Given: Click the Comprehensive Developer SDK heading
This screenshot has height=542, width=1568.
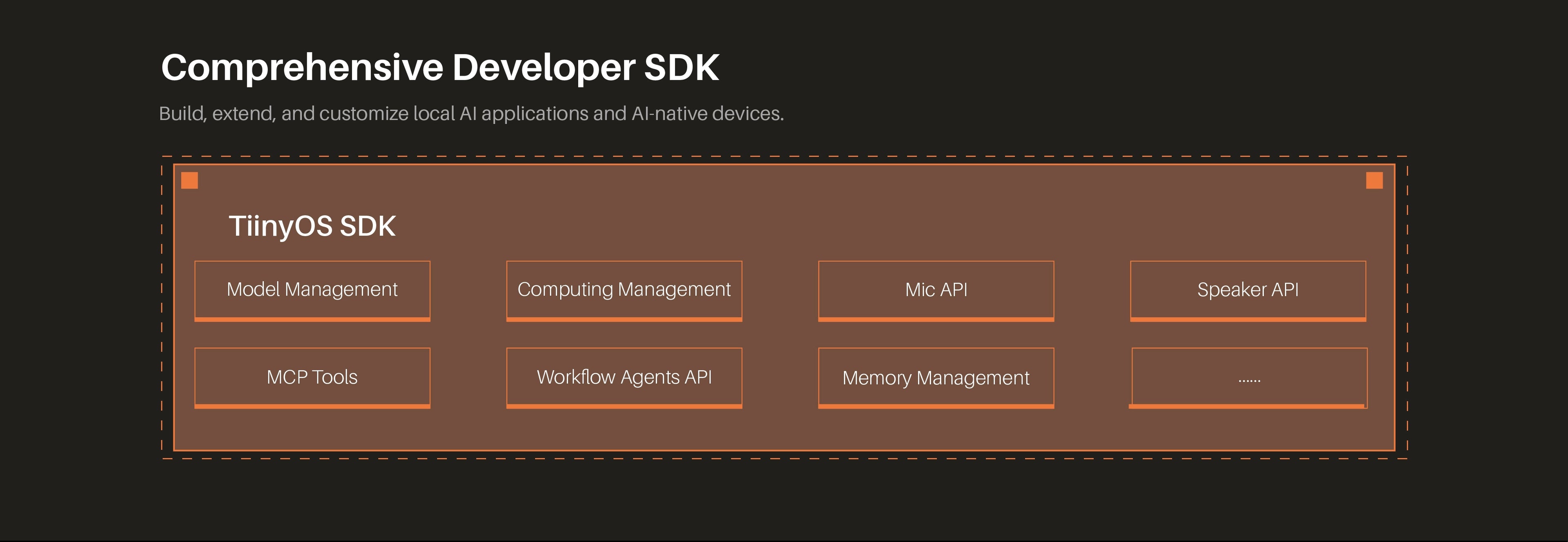Looking at the screenshot, I should click(440, 68).
